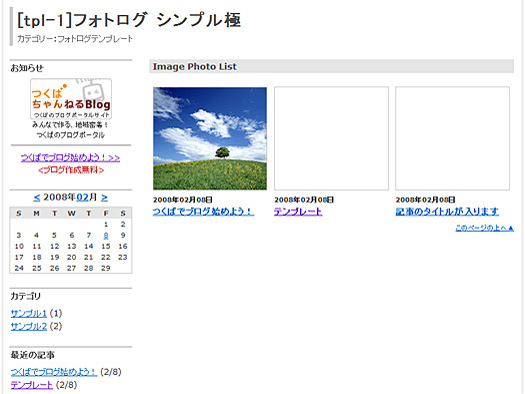Open the third empty photo thumbnail
The image size is (525, 394).
pyautogui.click(x=453, y=139)
